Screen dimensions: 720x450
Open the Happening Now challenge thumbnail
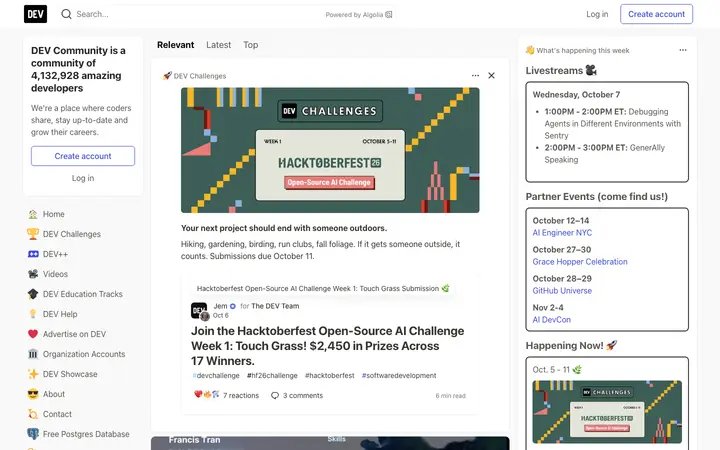pyautogui.click(x=607, y=412)
